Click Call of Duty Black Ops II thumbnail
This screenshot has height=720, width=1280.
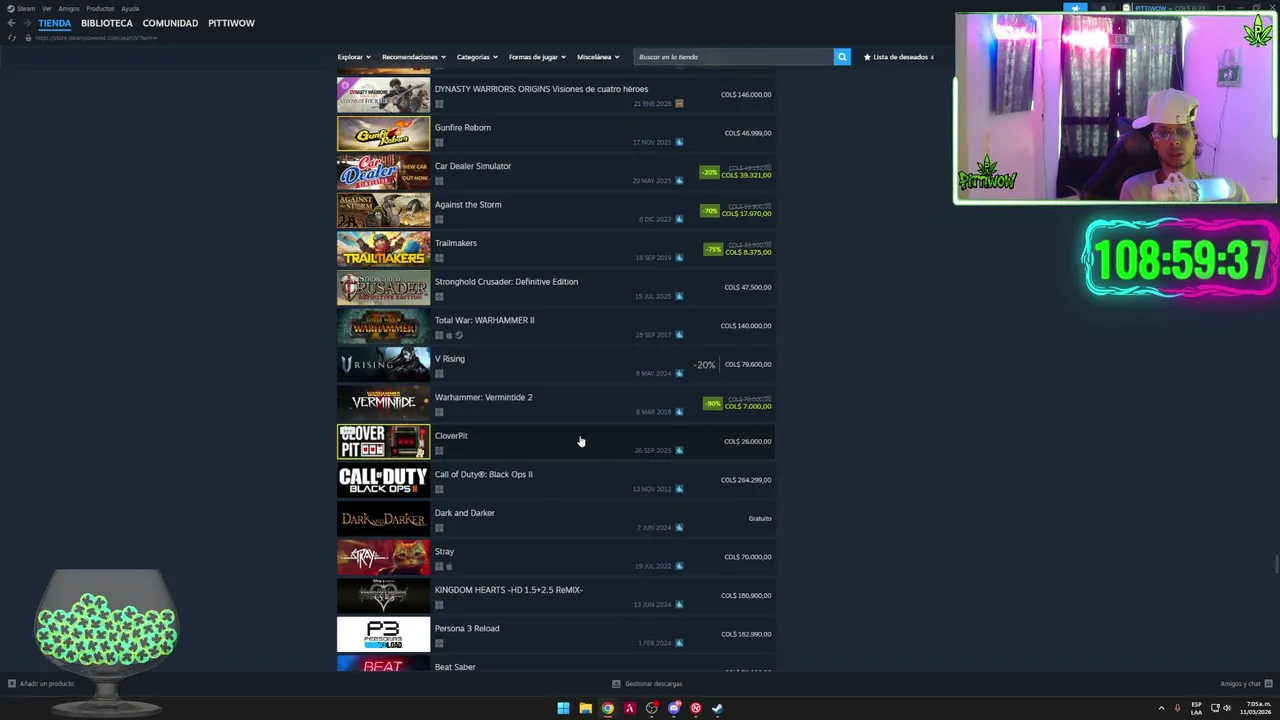(383, 480)
